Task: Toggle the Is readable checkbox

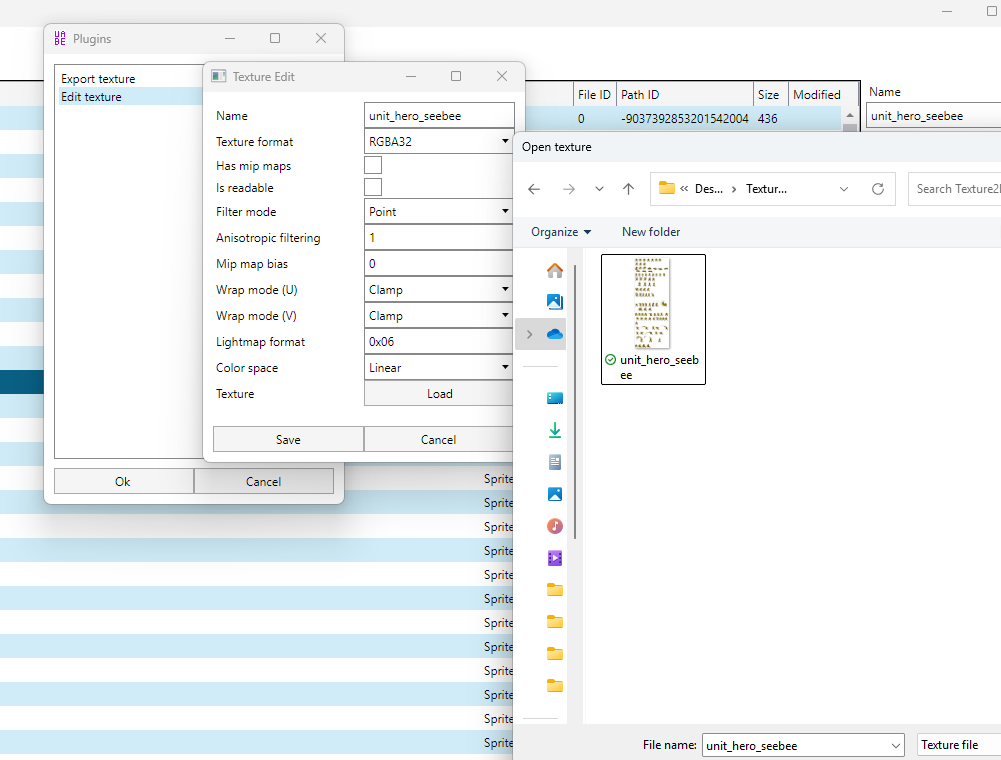Action: pyautogui.click(x=373, y=188)
